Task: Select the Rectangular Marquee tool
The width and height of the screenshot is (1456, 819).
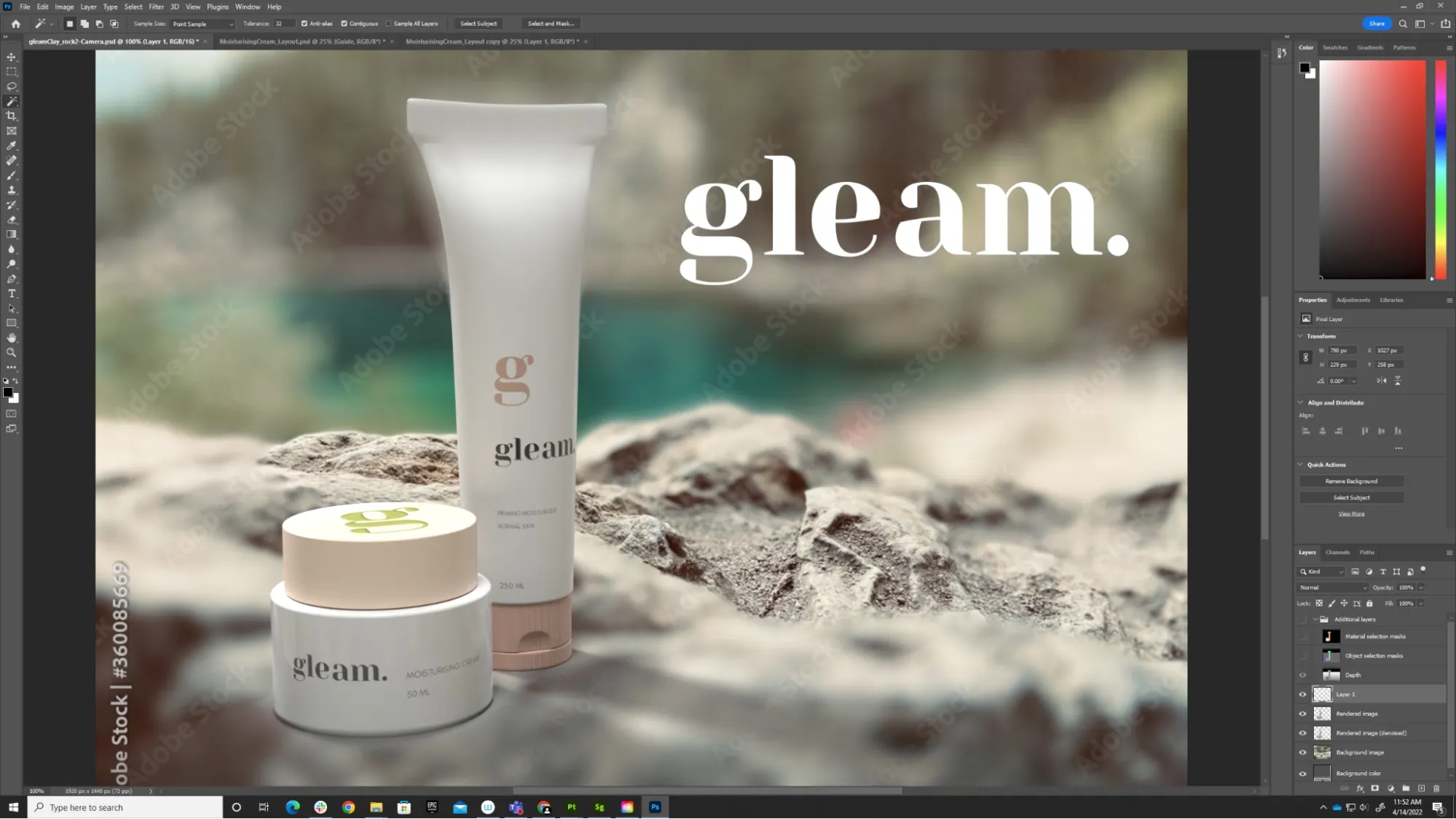Action: (x=12, y=72)
